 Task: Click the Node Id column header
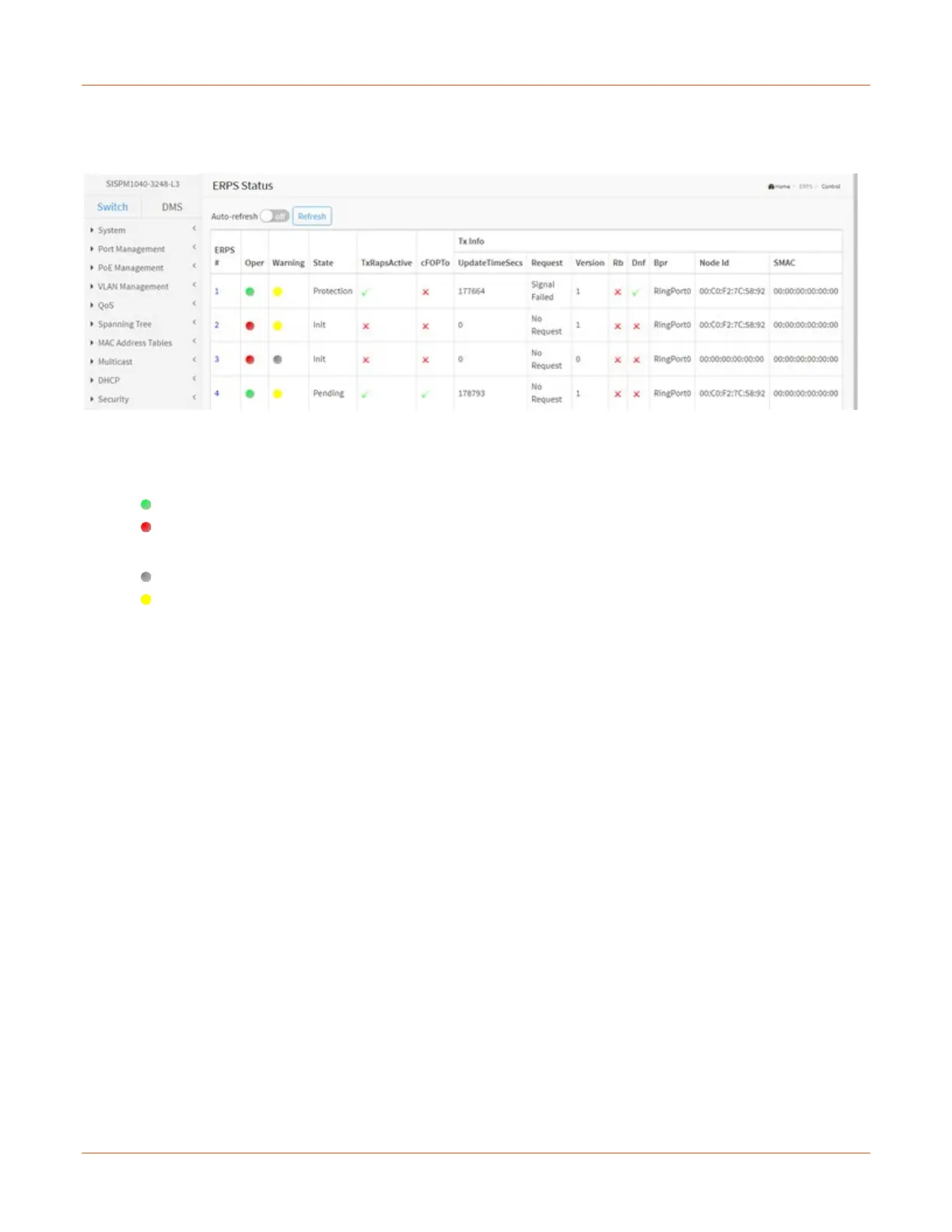click(714, 263)
